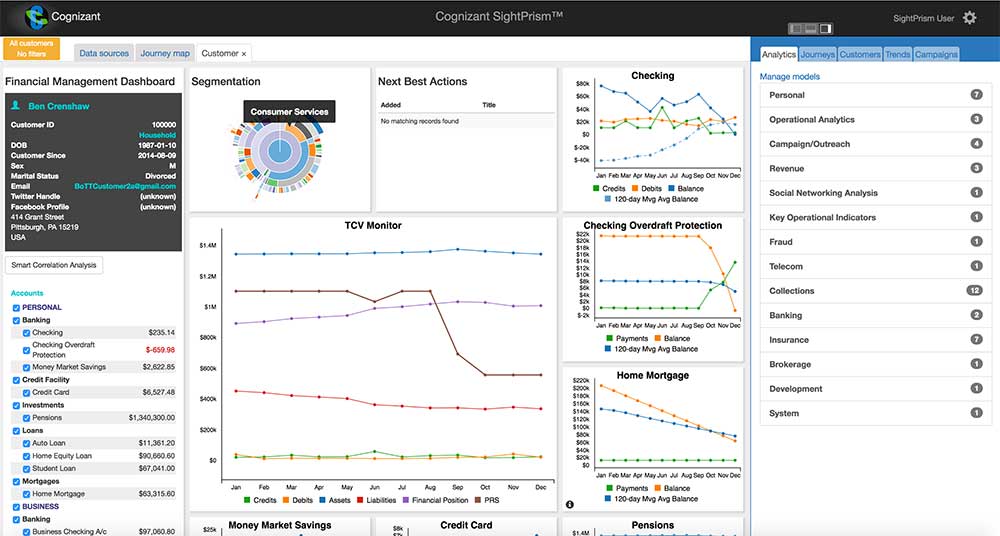The image size is (1000, 536).
Task: Close the Customer tab with x
Action: tap(244, 54)
